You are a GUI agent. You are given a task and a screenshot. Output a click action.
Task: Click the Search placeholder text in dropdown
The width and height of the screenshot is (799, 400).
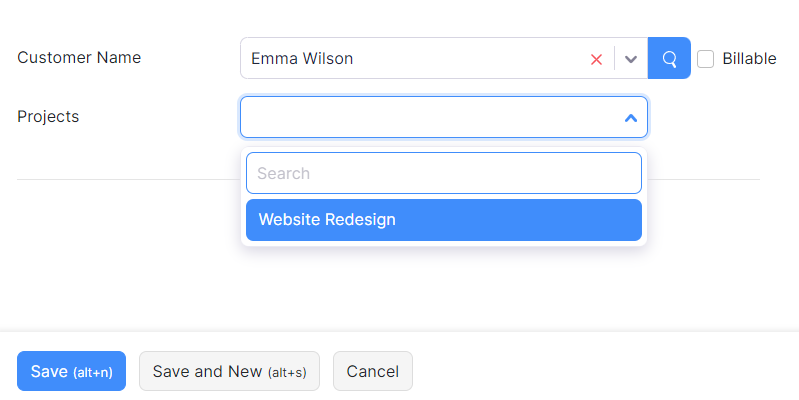click(284, 173)
